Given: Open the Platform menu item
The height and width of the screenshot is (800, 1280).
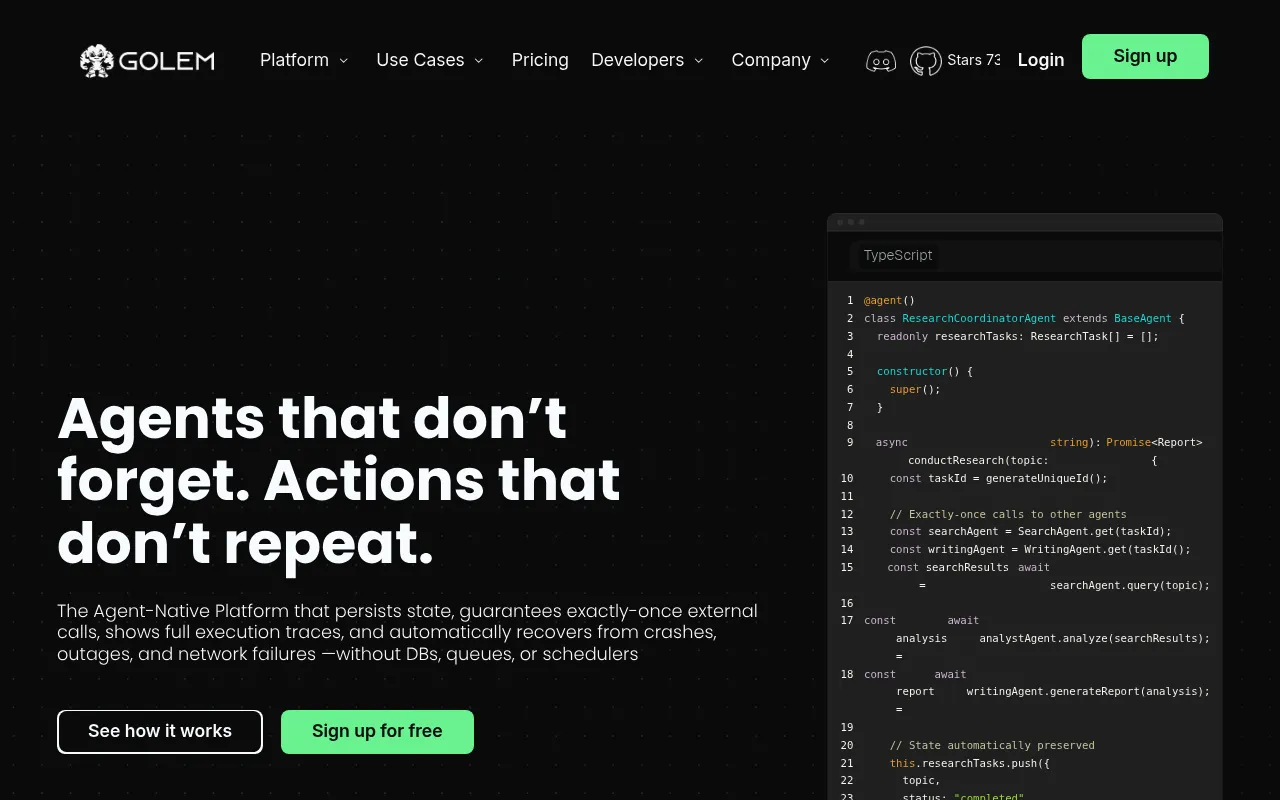Looking at the screenshot, I should click(x=294, y=60).
